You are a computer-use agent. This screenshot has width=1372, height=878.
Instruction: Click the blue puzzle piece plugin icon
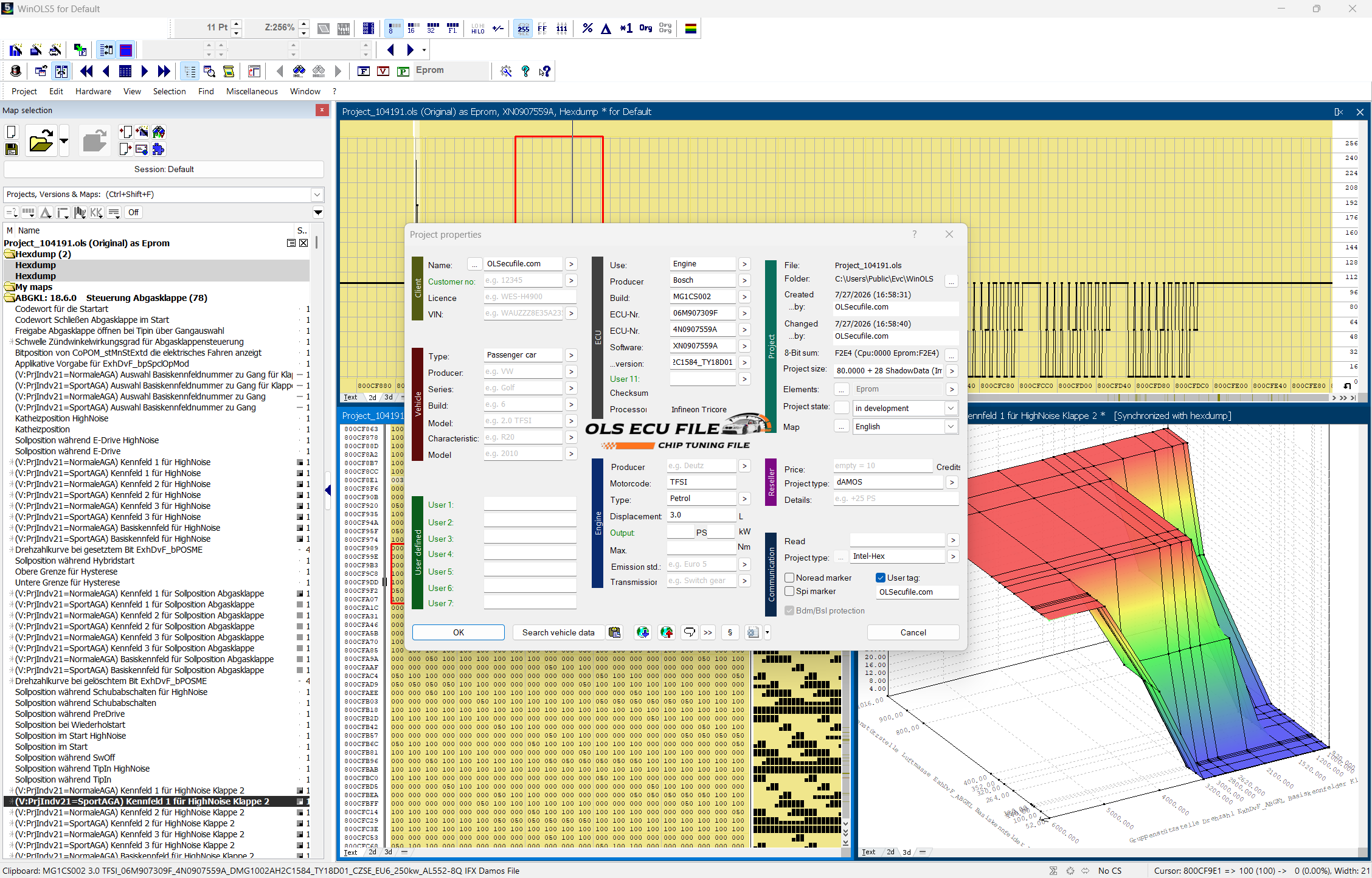(159, 149)
